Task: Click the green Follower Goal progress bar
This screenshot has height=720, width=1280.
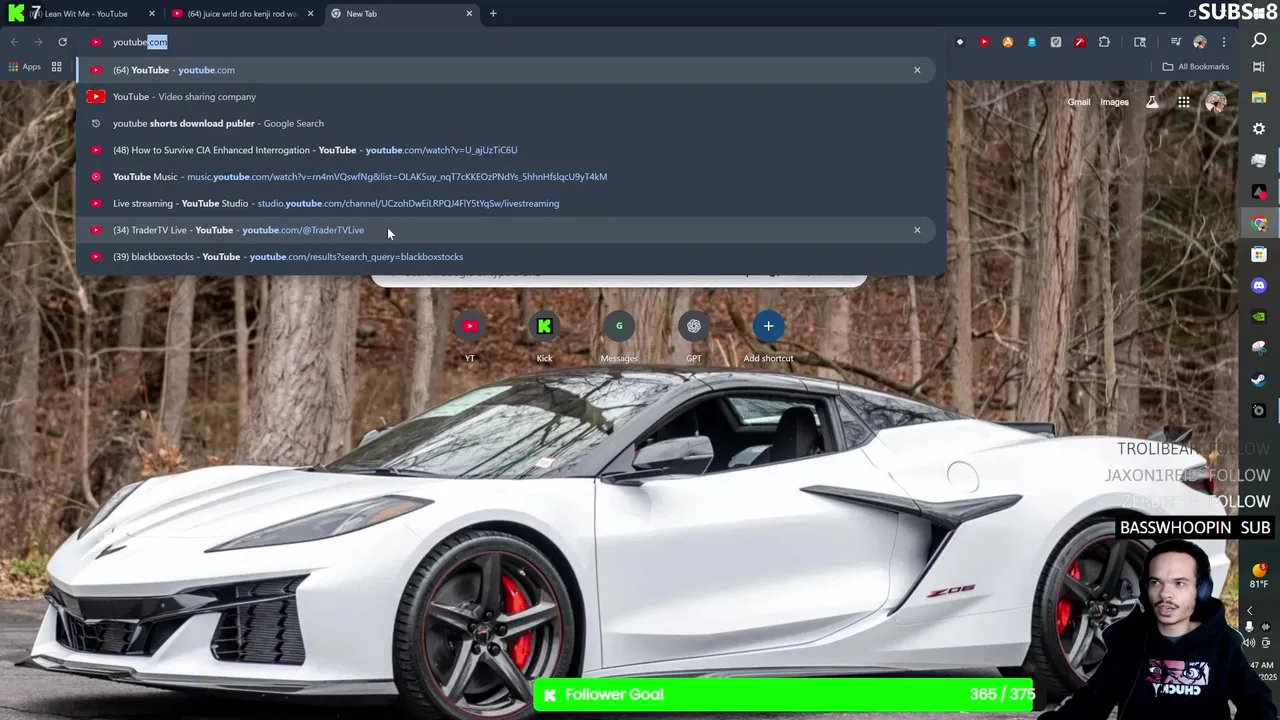Action: tap(785, 695)
